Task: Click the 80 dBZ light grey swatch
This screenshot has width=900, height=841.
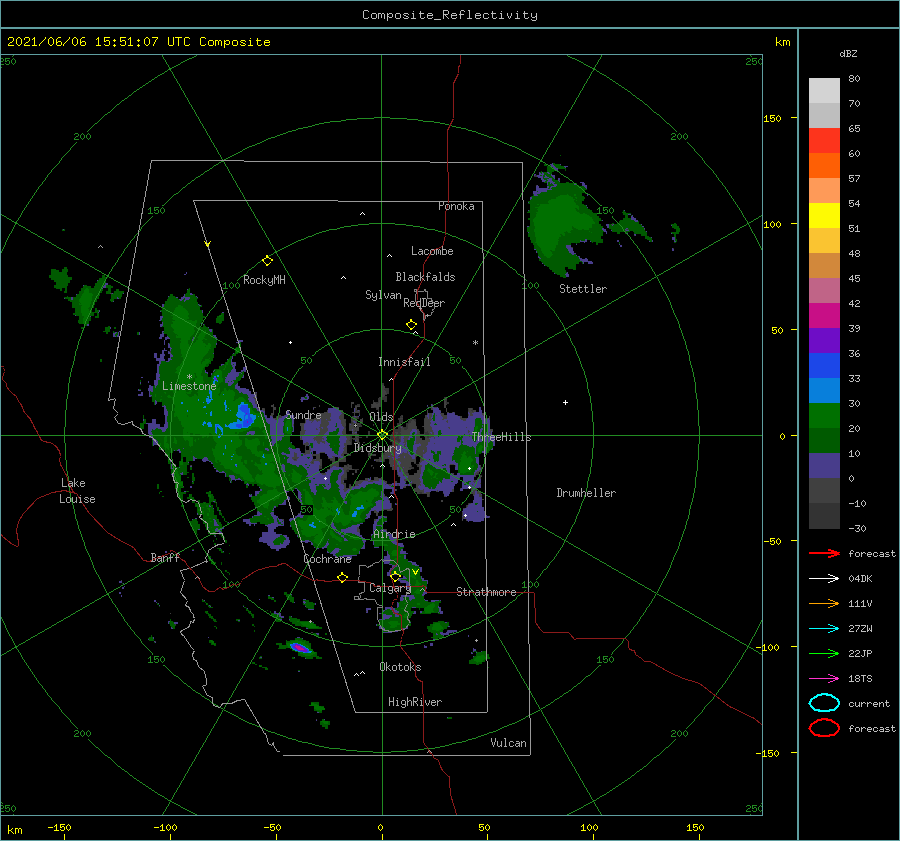Action: [824, 90]
